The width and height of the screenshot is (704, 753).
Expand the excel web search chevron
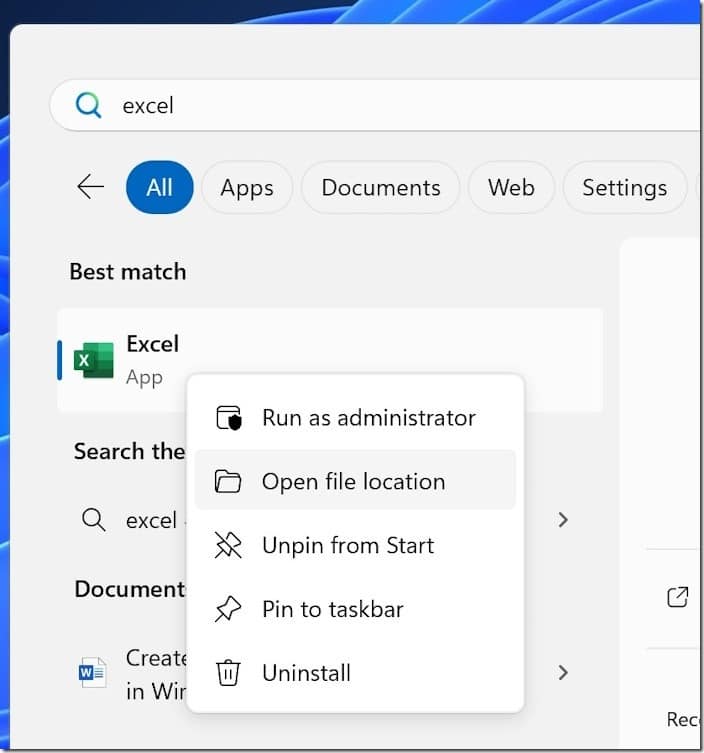pos(563,520)
